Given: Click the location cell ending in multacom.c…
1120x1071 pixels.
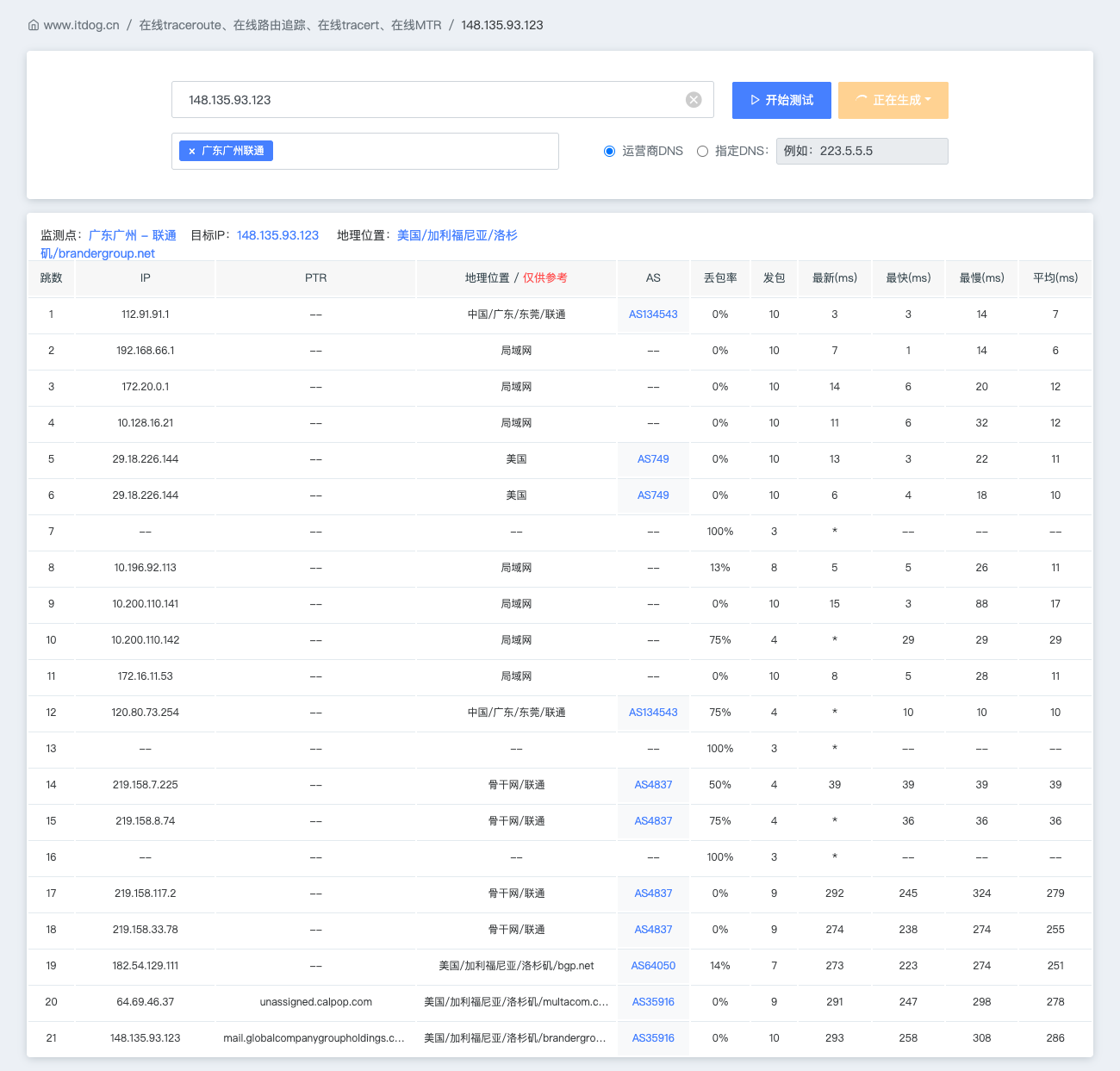Looking at the screenshot, I should pyautogui.click(x=516, y=1002).
